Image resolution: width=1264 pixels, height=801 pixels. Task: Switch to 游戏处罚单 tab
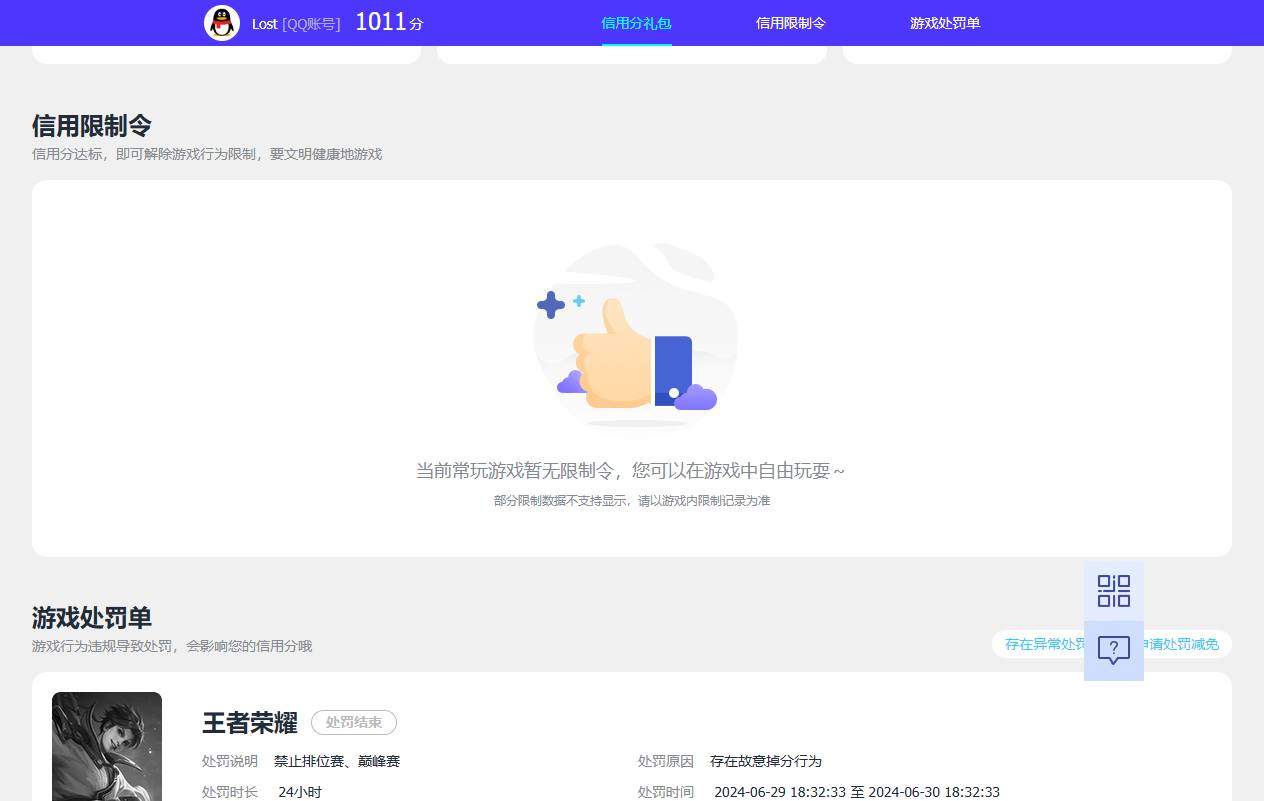coord(945,23)
